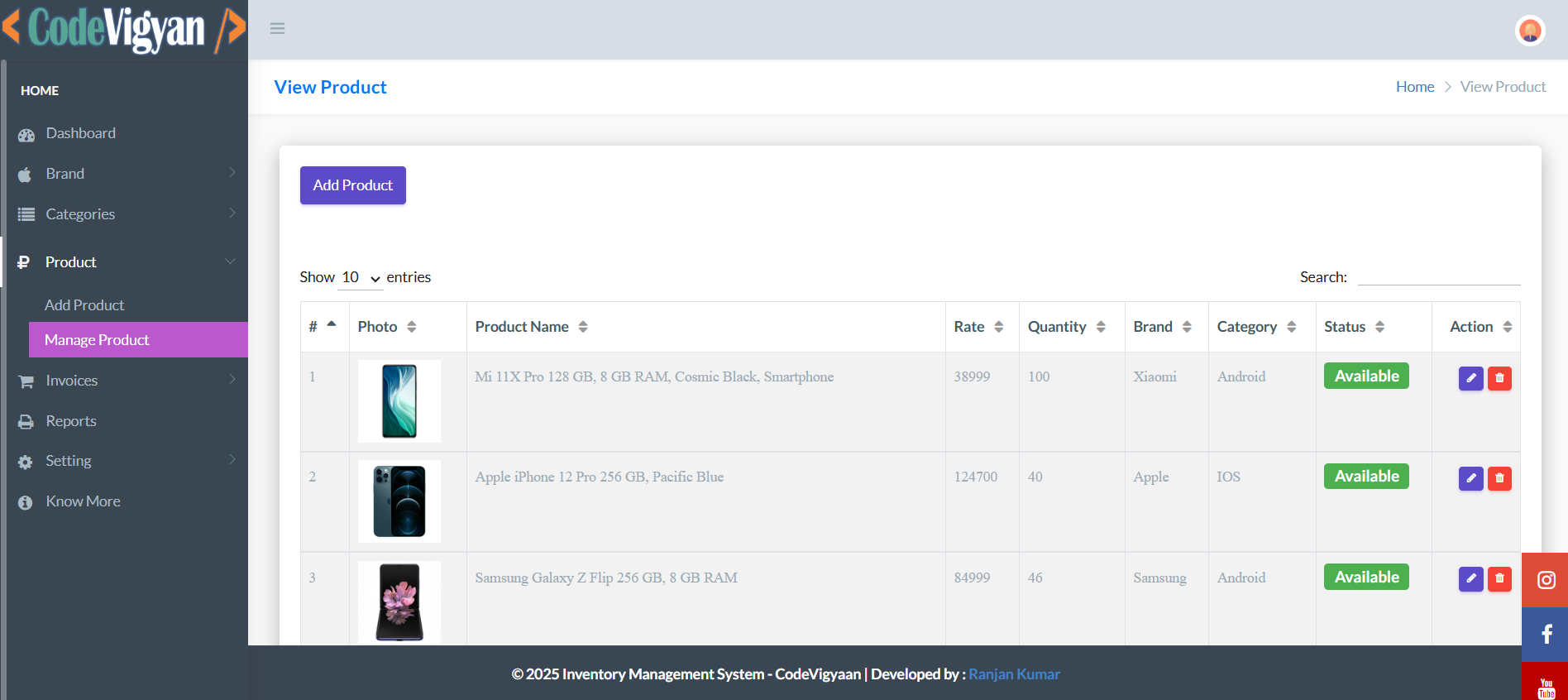Click the hamburger menu icon
1568x700 pixels.
coord(277,29)
